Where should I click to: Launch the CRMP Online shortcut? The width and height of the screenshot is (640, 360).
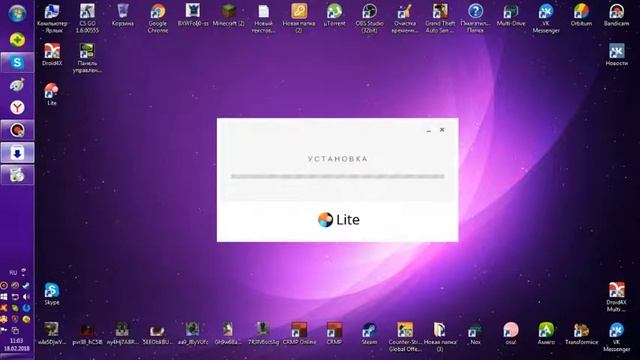pyautogui.click(x=299, y=333)
